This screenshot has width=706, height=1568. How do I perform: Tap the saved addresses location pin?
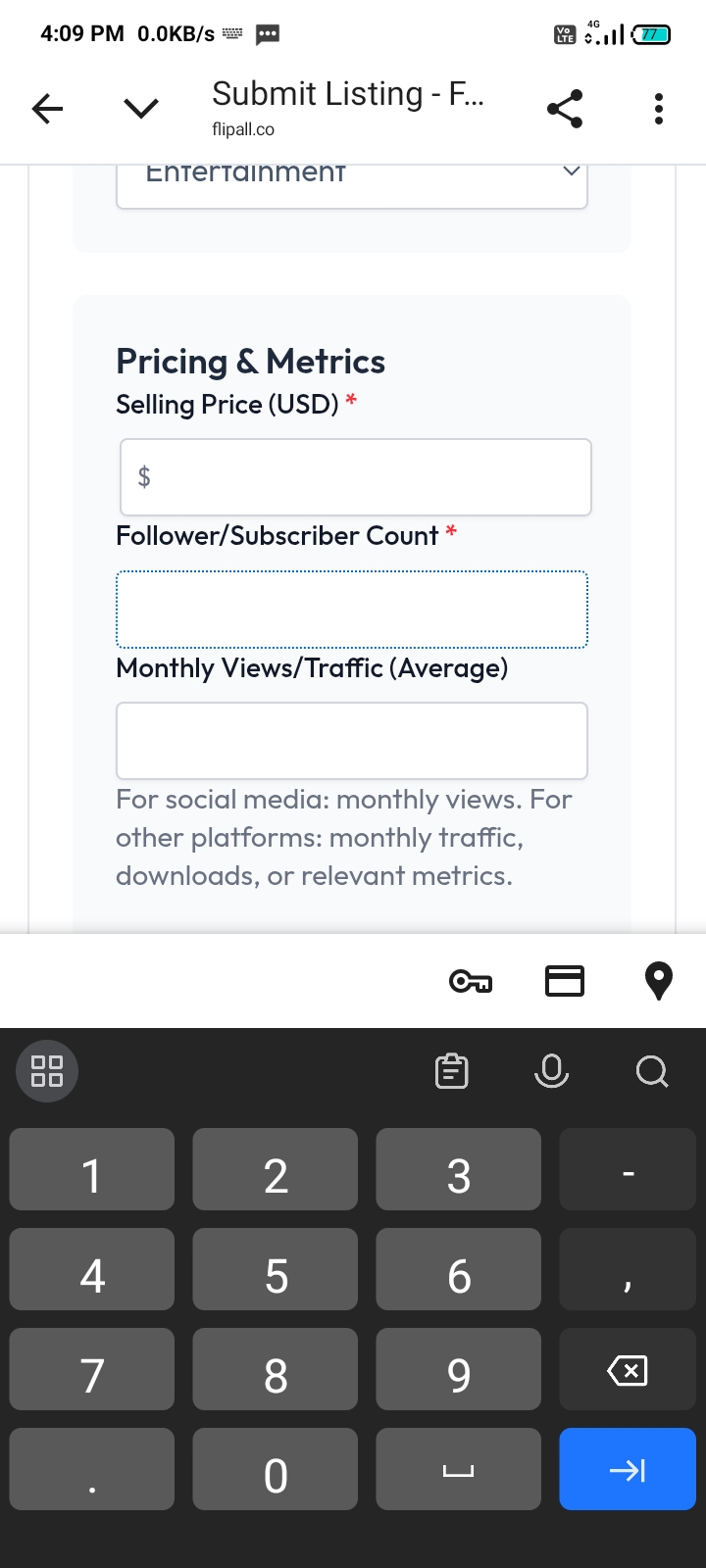(659, 981)
